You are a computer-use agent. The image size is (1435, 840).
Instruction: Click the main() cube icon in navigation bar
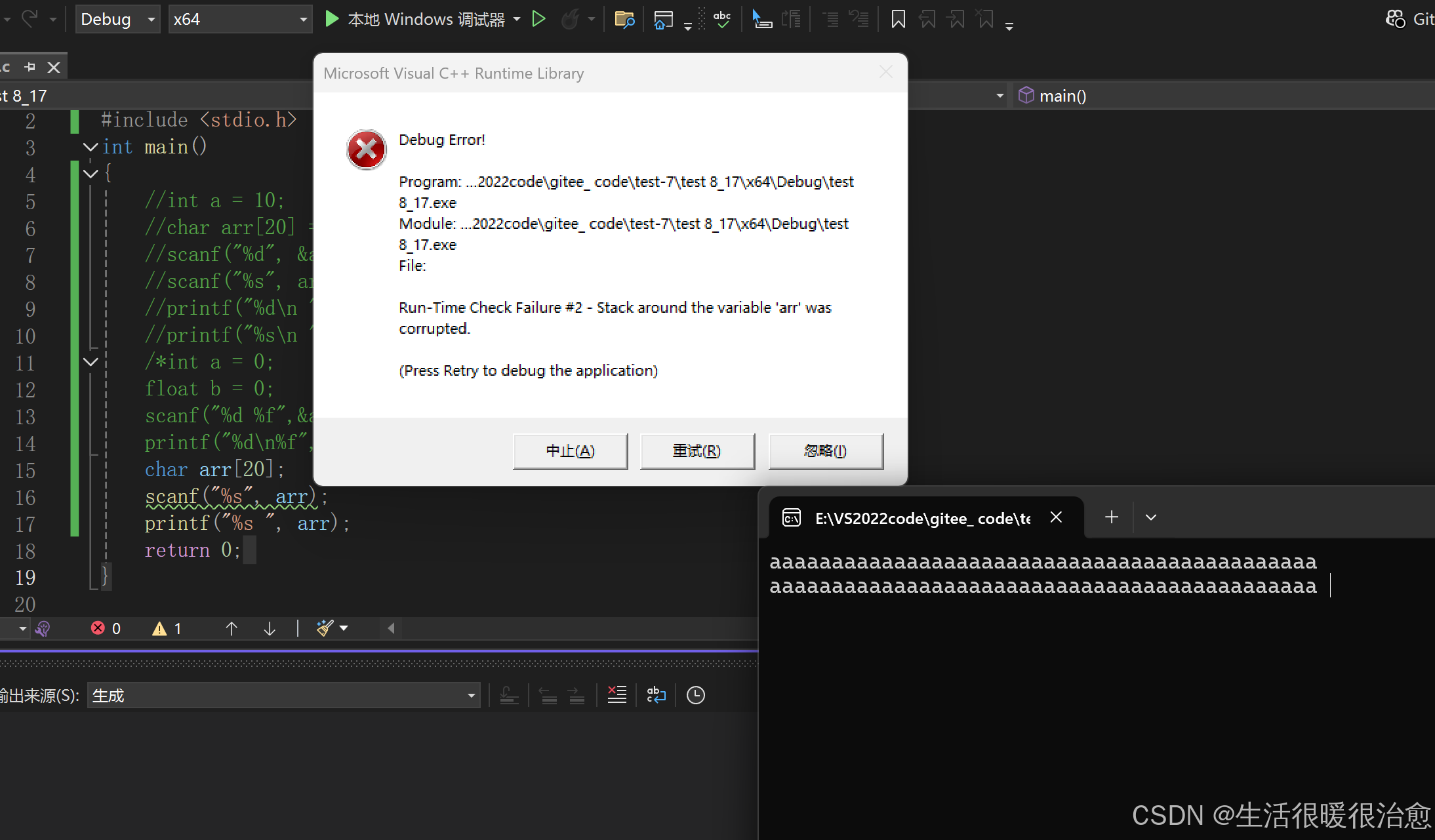pyautogui.click(x=1026, y=96)
